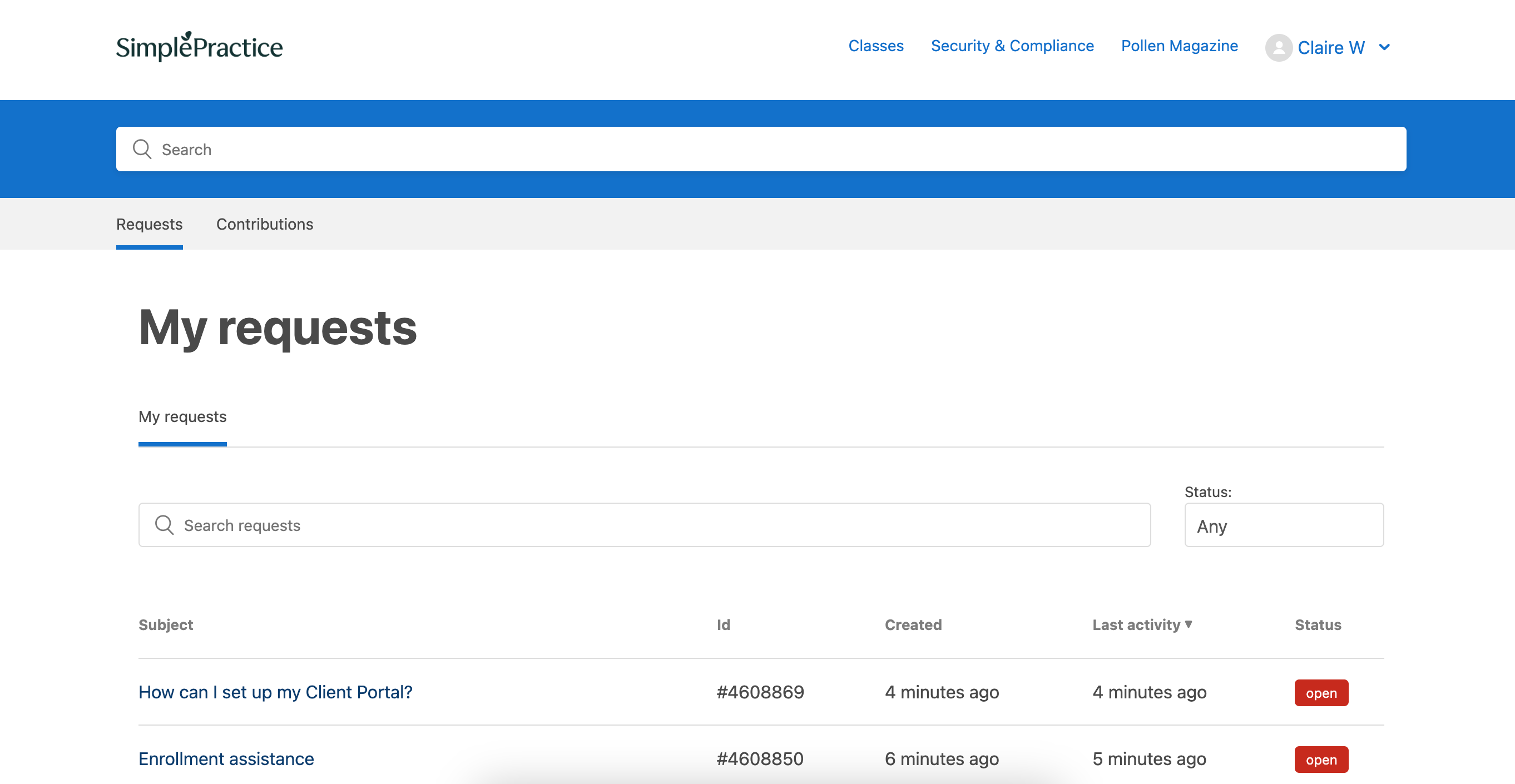This screenshot has height=784, width=1515.
Task: Open the Classes link
Action: click(876, 46)
